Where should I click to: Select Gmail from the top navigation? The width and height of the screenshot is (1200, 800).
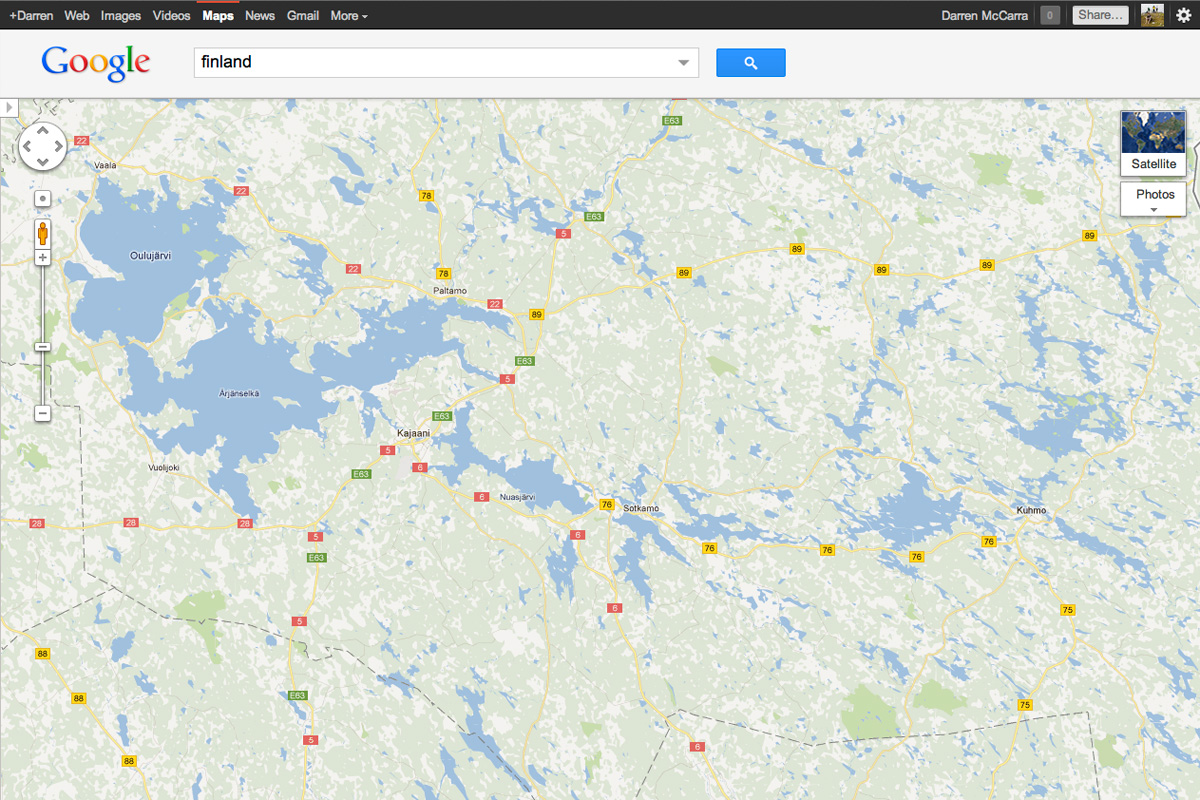click(303, 15)
